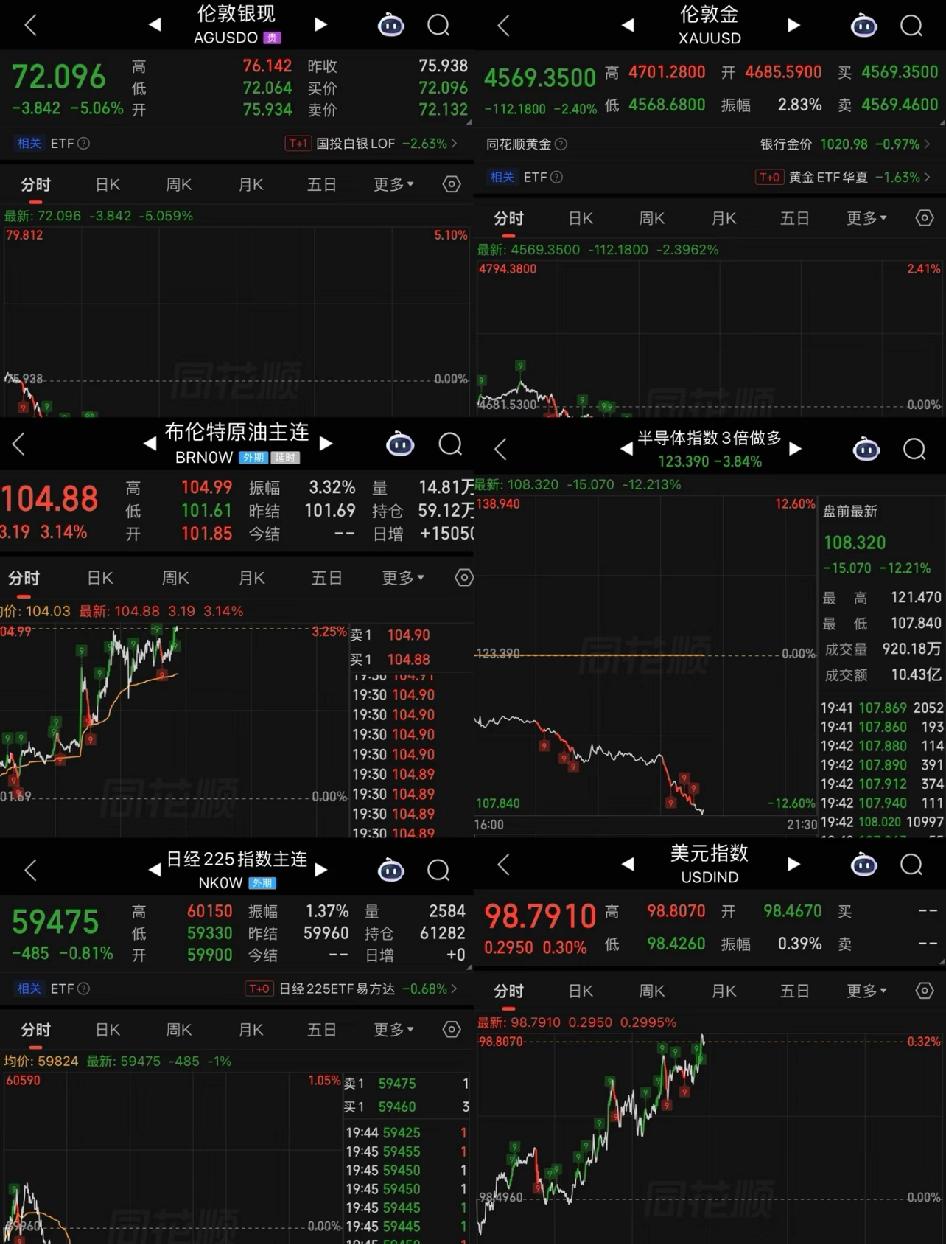This screenshot has width=946, height=1244.
Task: Select 五日 tab in 伦敦银现 panel
Action: tap(322, 184)
